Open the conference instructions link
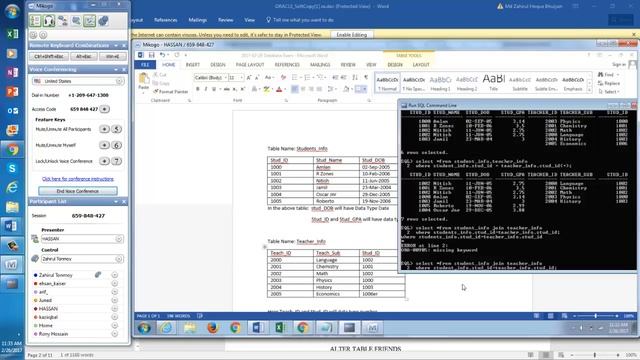The height and width of the screenshot is (360, 640). [78, 179]
